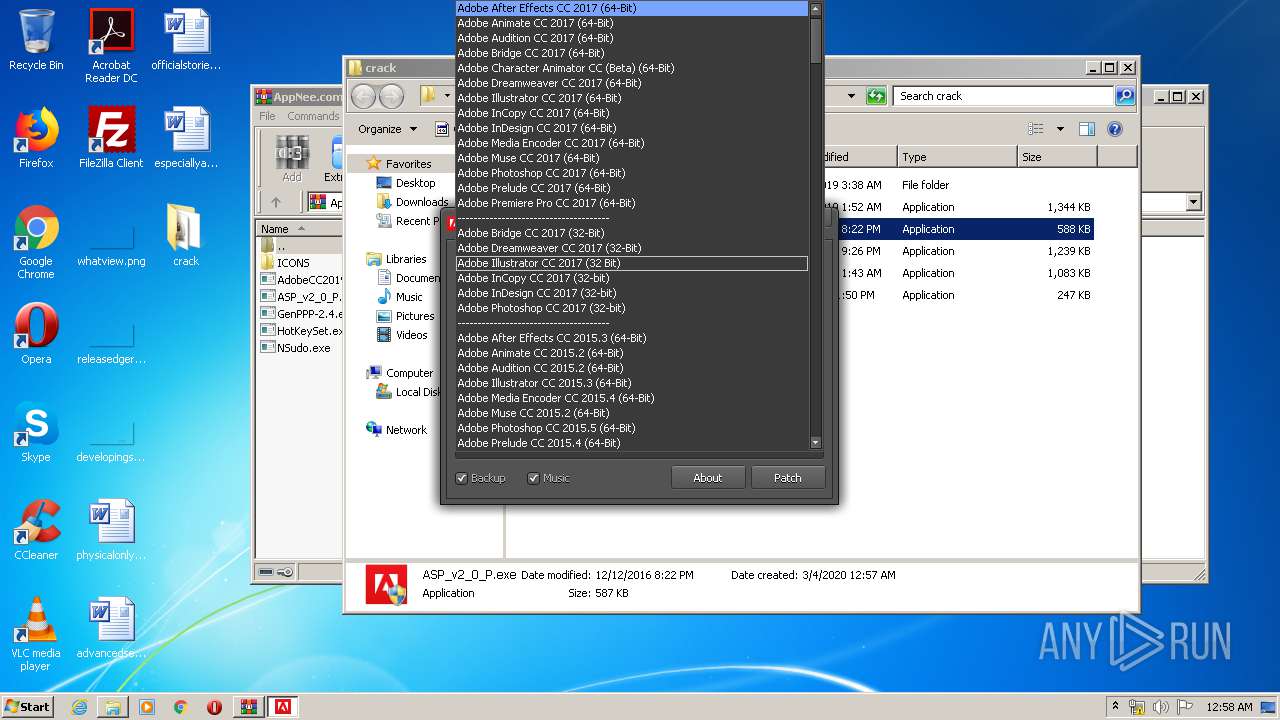The image size is (1280, 720).
Task: Select the especiallya Word document icon
Action: [186, 137]
